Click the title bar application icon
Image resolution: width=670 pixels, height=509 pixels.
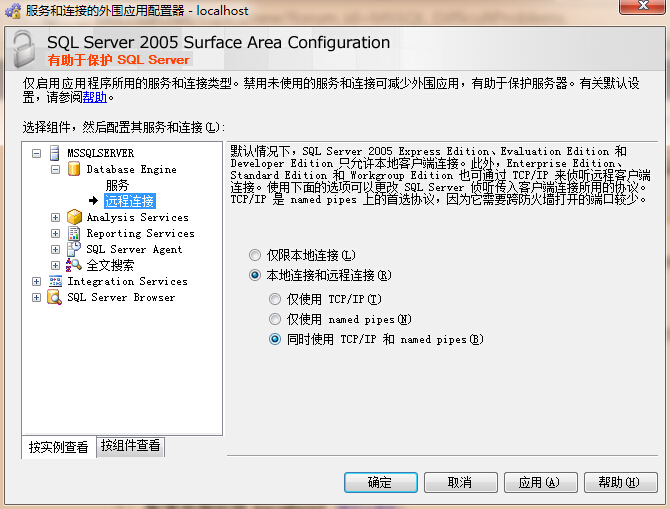coord(13,10)
